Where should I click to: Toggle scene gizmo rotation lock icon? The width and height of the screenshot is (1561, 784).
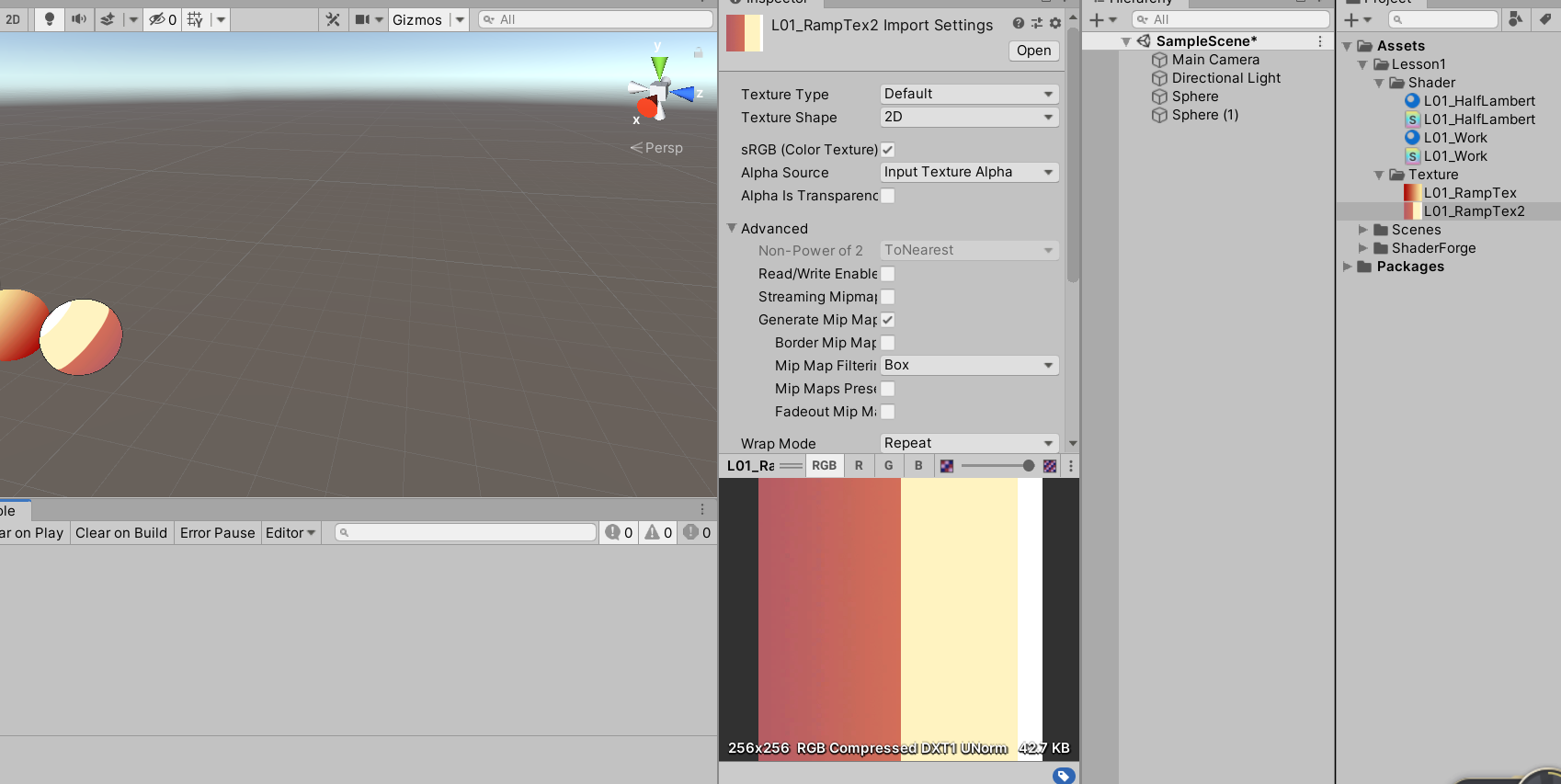698,52
